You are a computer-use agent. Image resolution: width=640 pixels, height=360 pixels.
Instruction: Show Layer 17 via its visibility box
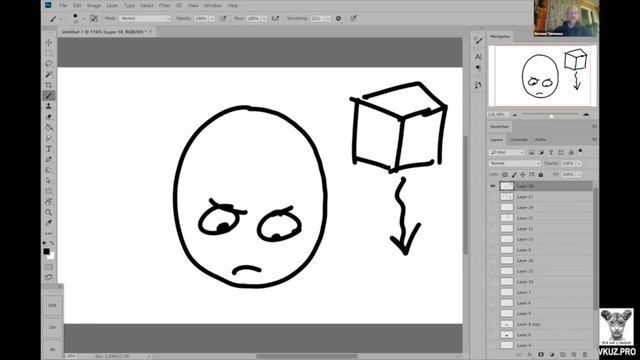click(493, 197)
